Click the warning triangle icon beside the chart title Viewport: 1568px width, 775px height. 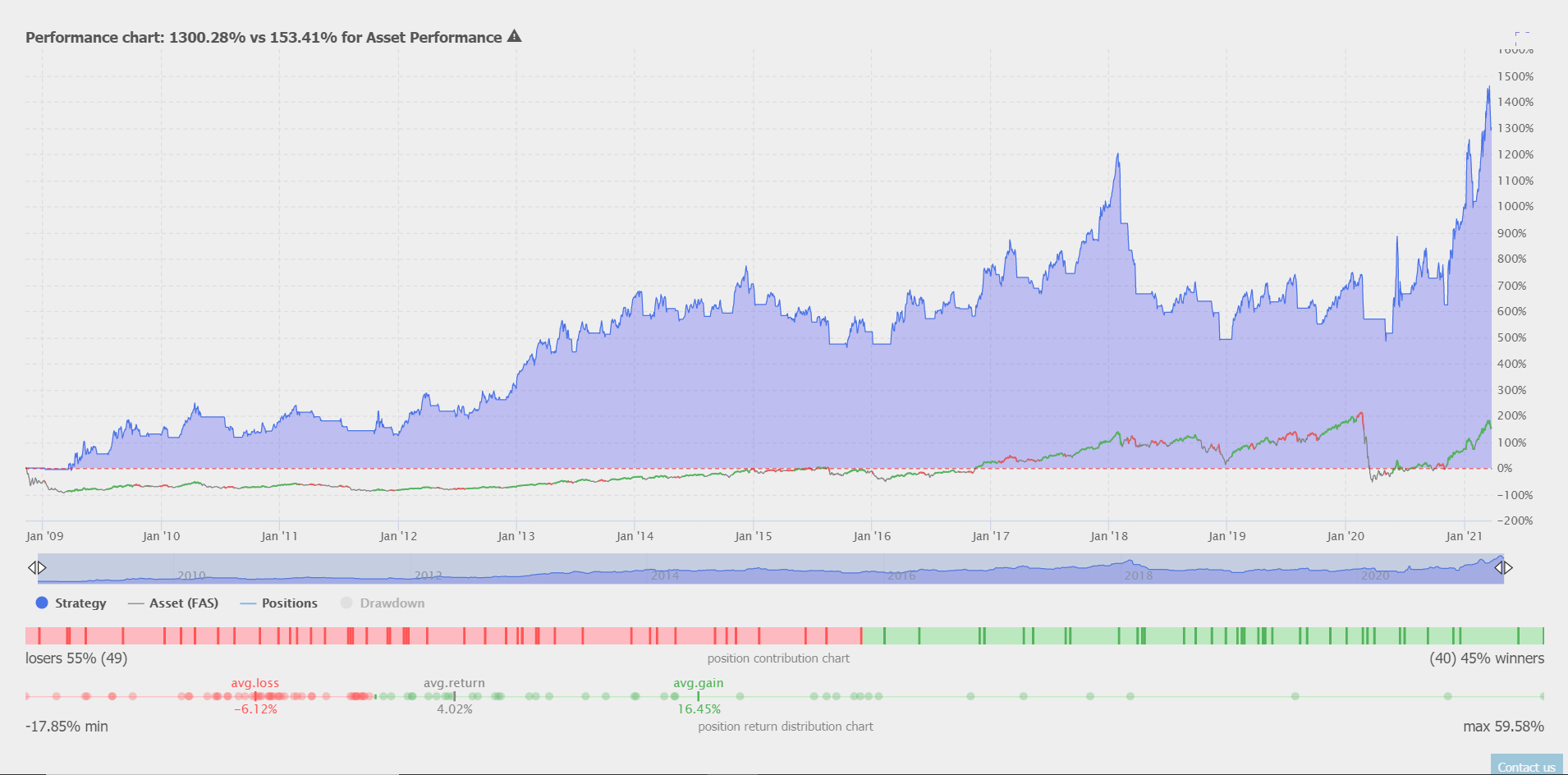514,36
